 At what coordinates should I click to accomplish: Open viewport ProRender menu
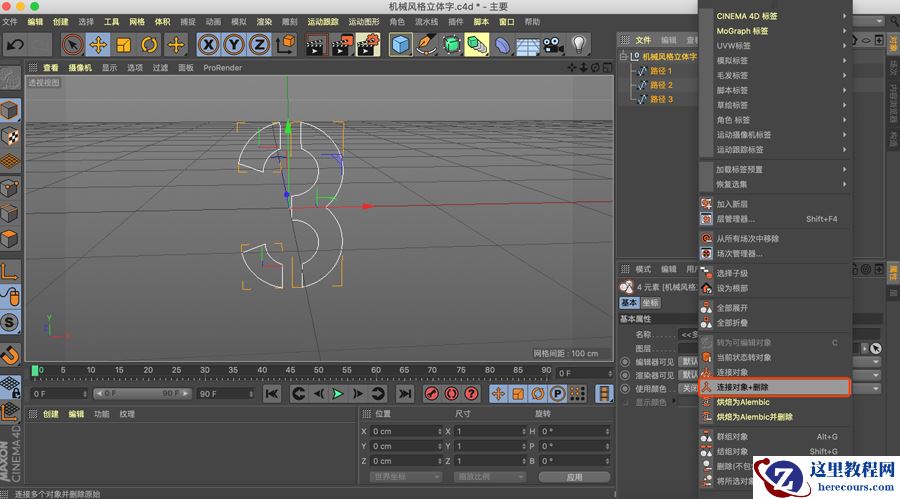(x=222, y=68)
